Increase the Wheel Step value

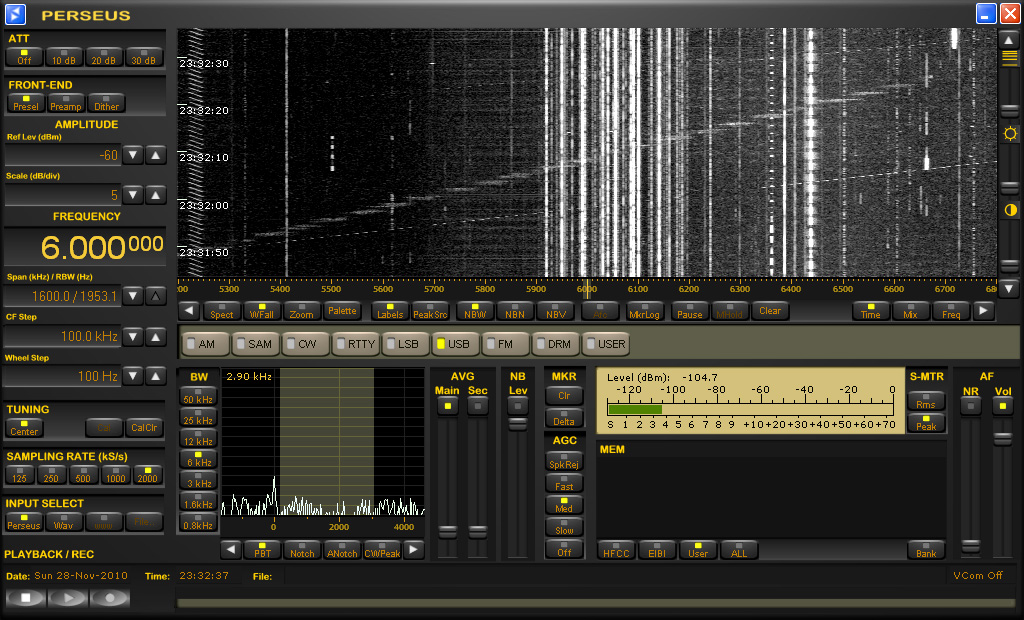[155, 376]
